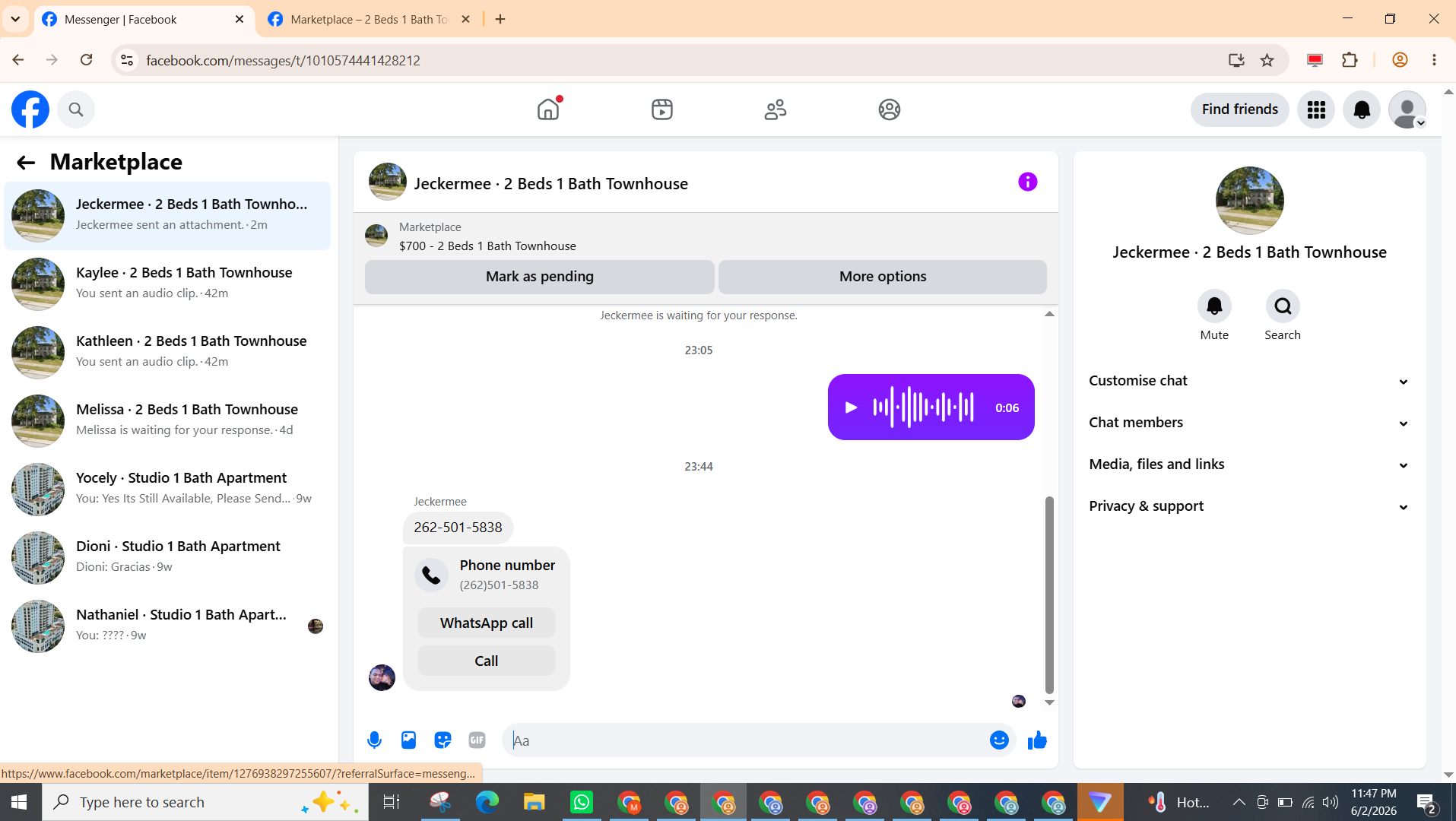The image size is (1456, 821).
Task: Expand Customise chat section
Action: (x=1249, y=381)
